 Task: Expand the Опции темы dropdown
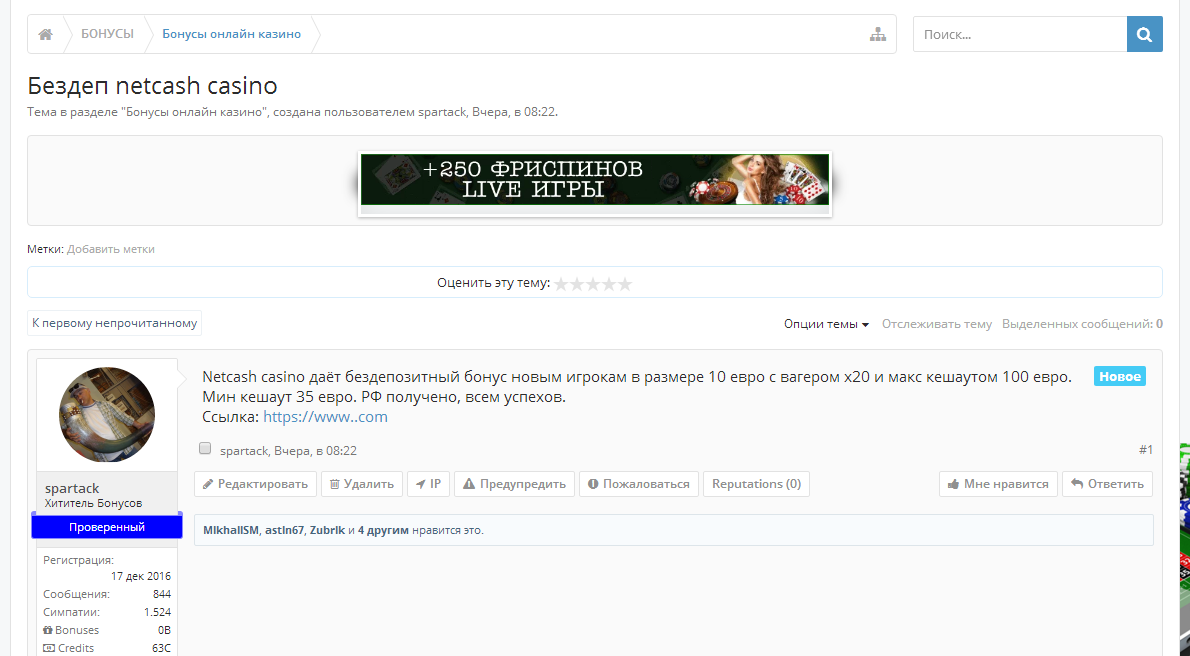(x=826, y=324)
